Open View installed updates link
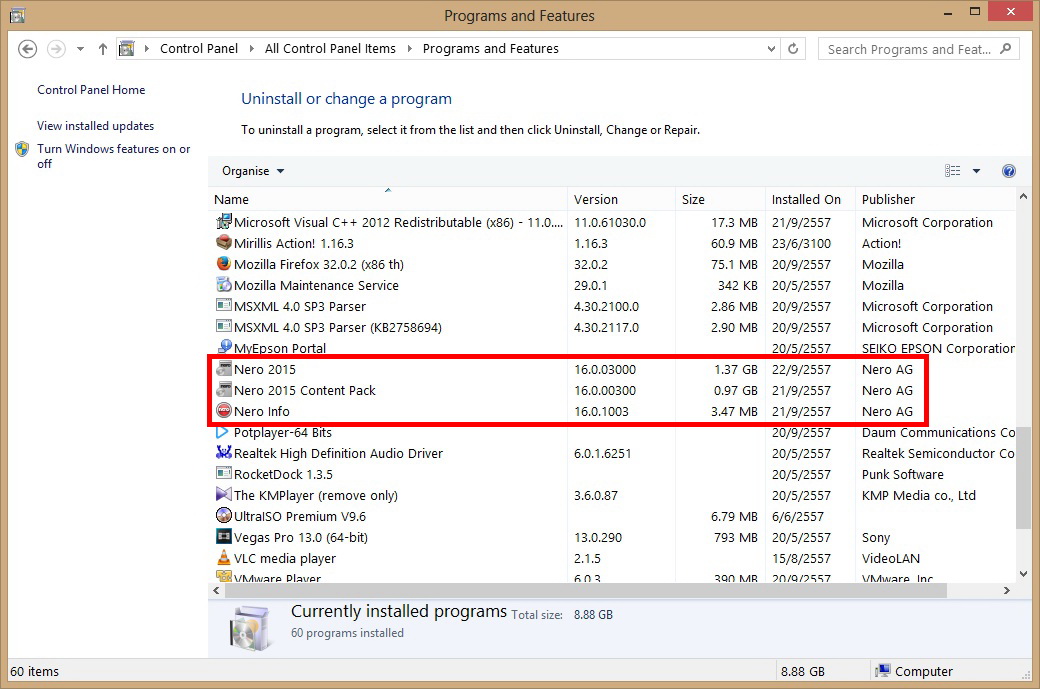 click(x=96, y=126)
